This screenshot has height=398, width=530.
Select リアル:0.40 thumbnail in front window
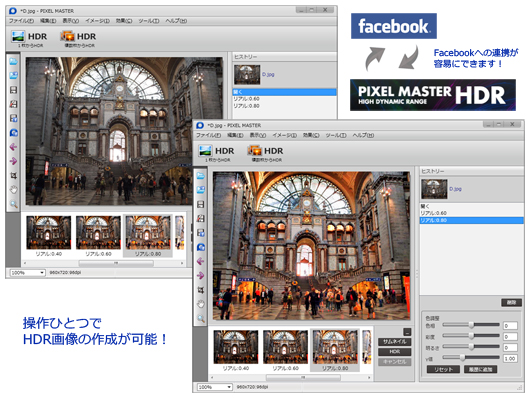(236, 351)
